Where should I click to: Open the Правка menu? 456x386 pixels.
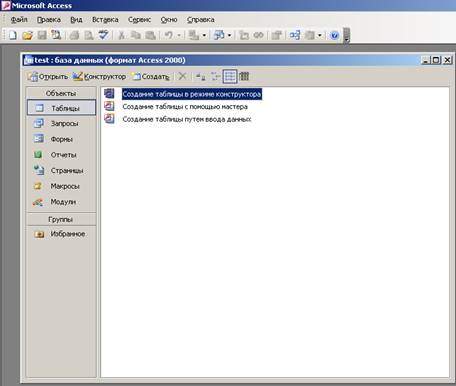point(49,20)
